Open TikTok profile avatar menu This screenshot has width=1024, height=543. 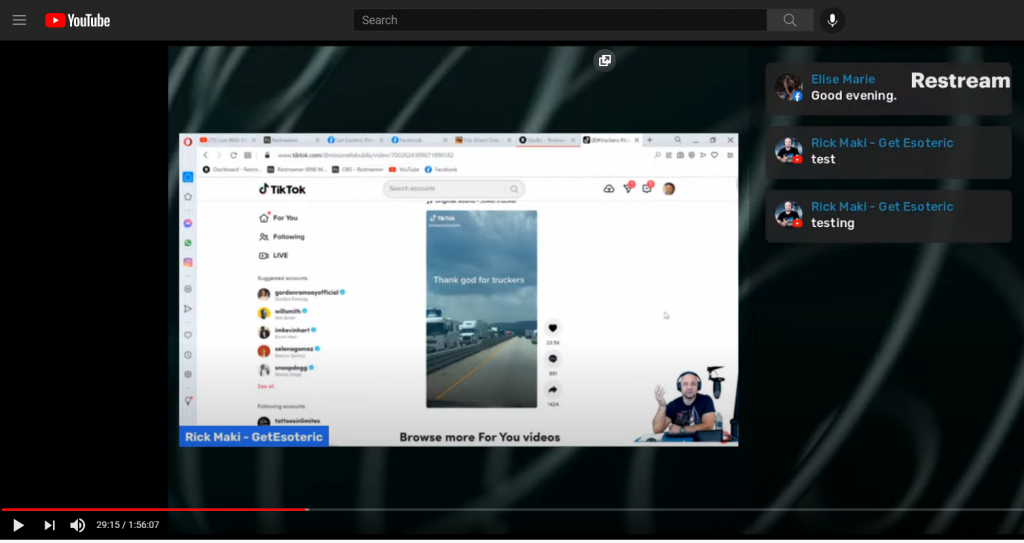pos(669,189)
